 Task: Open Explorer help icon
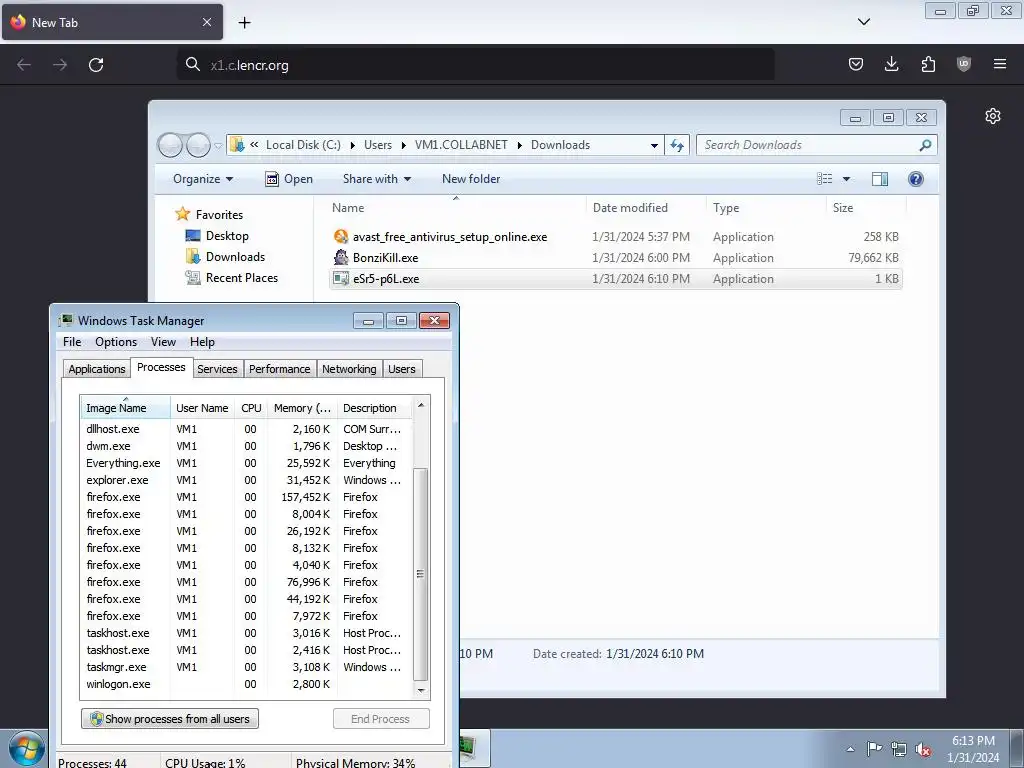click(x=916, y=179)
